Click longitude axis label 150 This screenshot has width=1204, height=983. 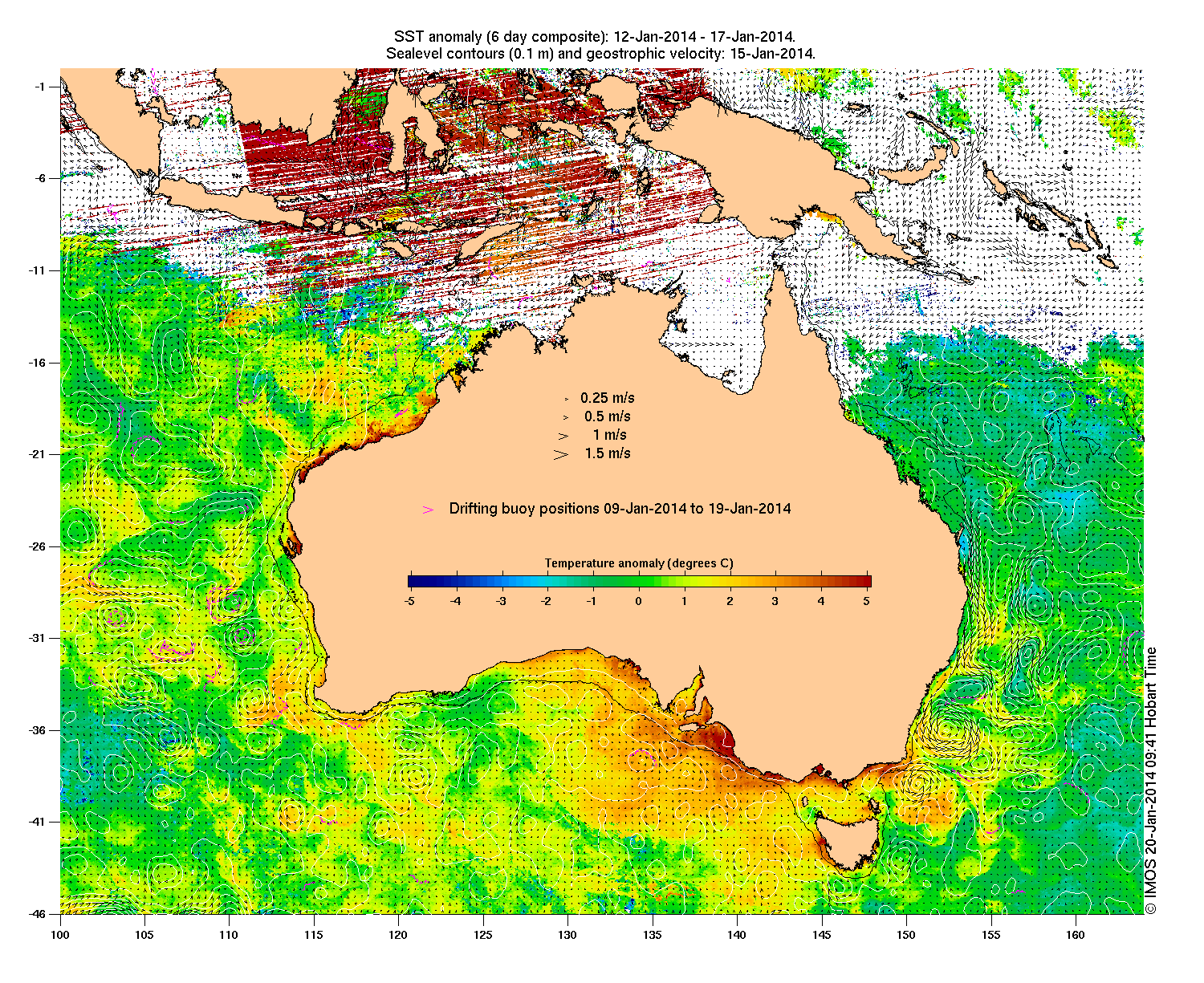[x=906, y=934]
